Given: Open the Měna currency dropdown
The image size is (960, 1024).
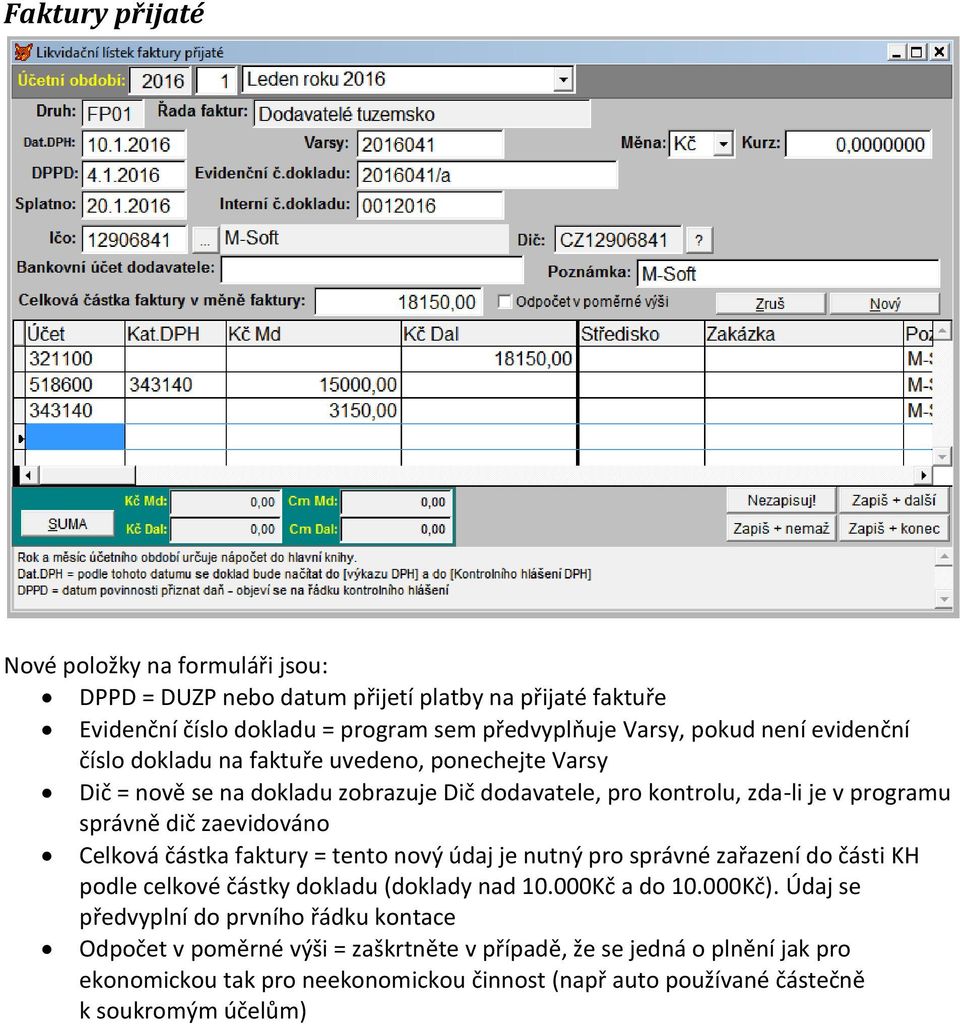Looking at the screenshot, I should coord(723,144).
